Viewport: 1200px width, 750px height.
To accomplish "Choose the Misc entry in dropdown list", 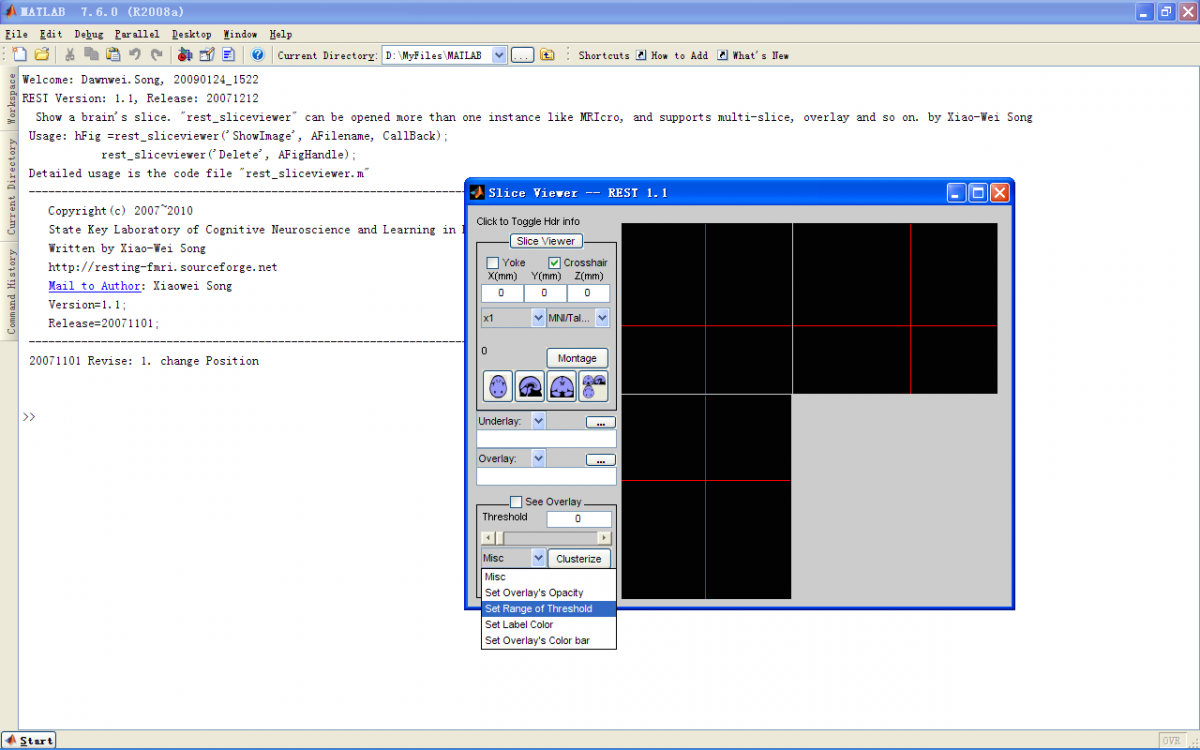I will point(549,577).
